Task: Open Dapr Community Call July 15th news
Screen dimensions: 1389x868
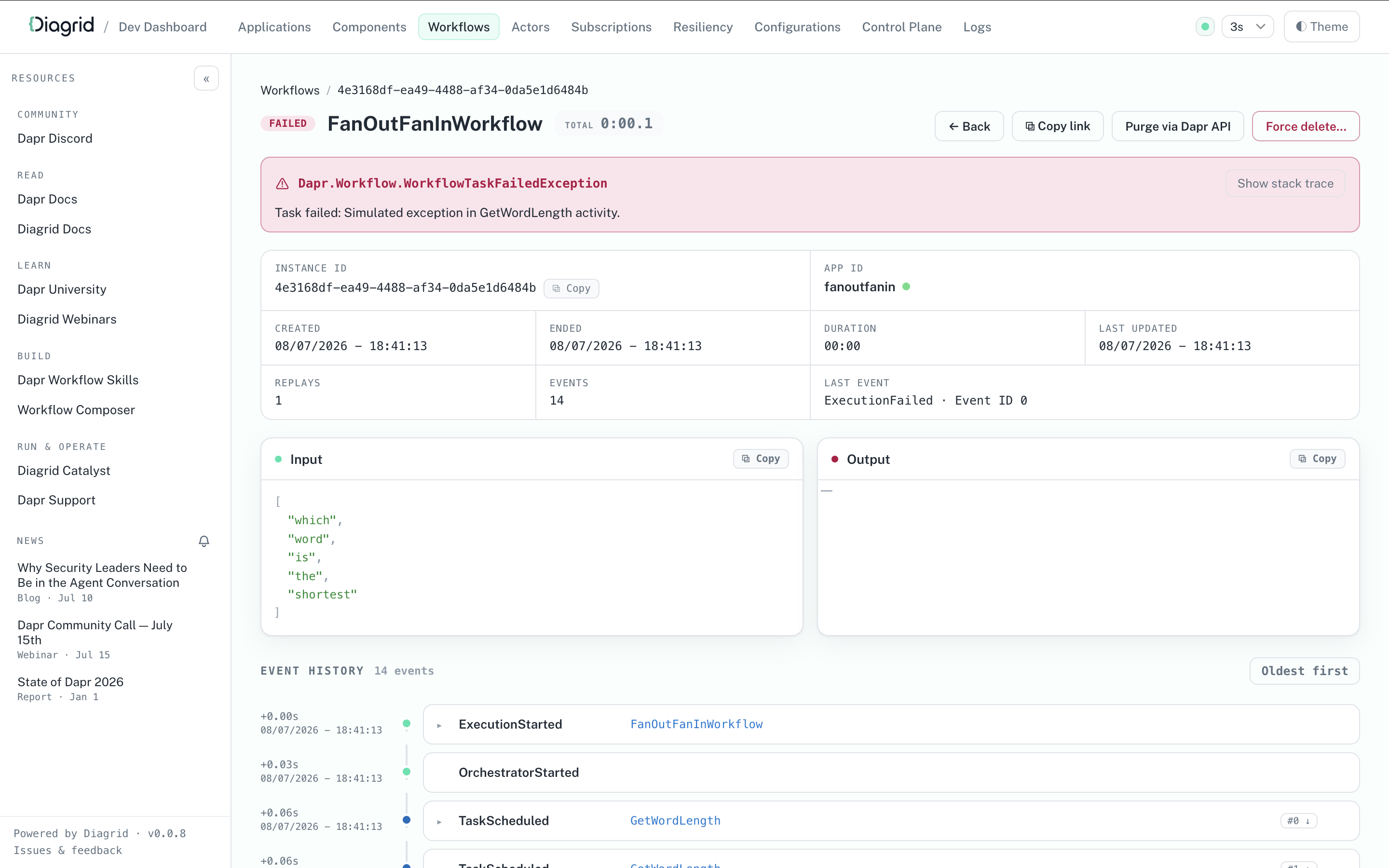Action: pyautogui.click(x=95, y=632)
